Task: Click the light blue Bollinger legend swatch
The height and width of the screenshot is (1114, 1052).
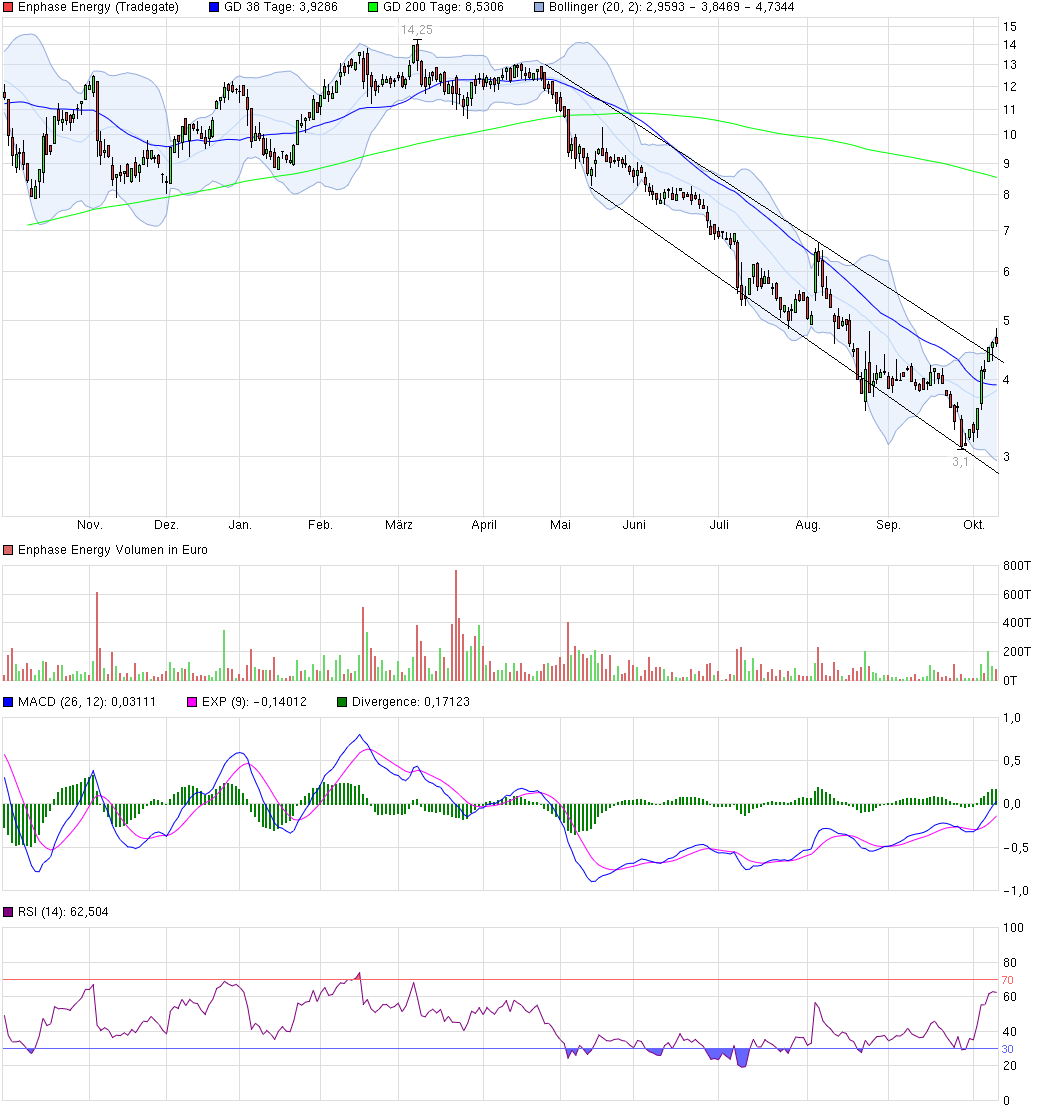Action: (x=539, y=7)
